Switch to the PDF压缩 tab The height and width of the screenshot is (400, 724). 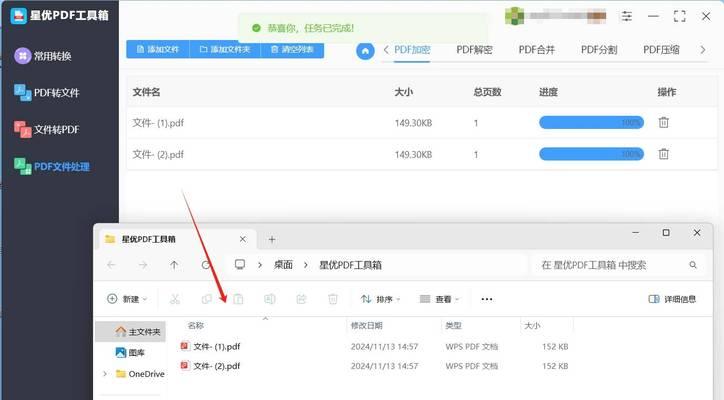[661, 49]
